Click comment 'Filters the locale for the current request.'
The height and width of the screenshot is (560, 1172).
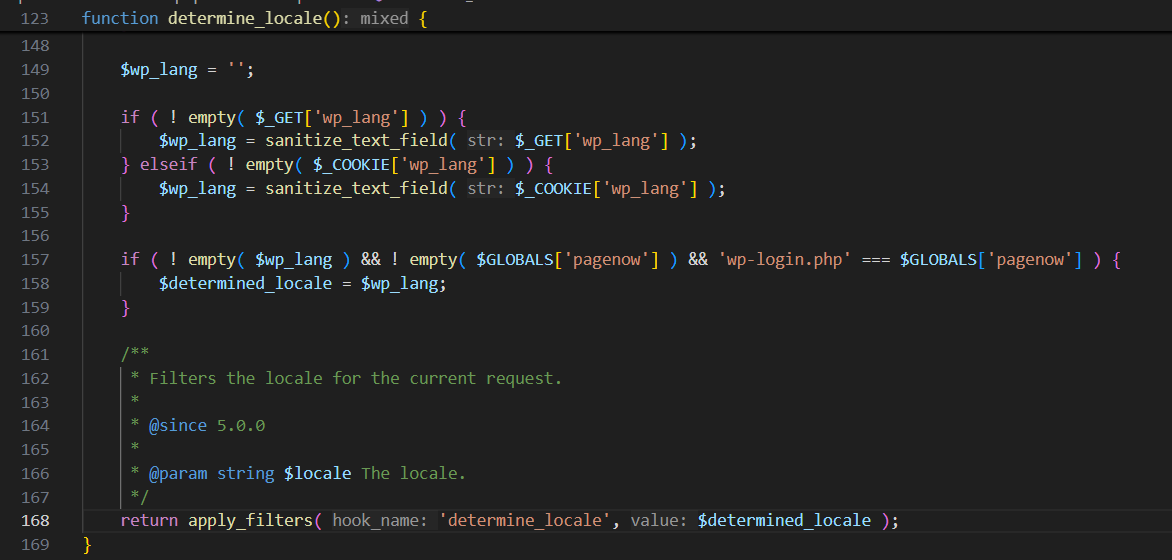click(355, 378)
